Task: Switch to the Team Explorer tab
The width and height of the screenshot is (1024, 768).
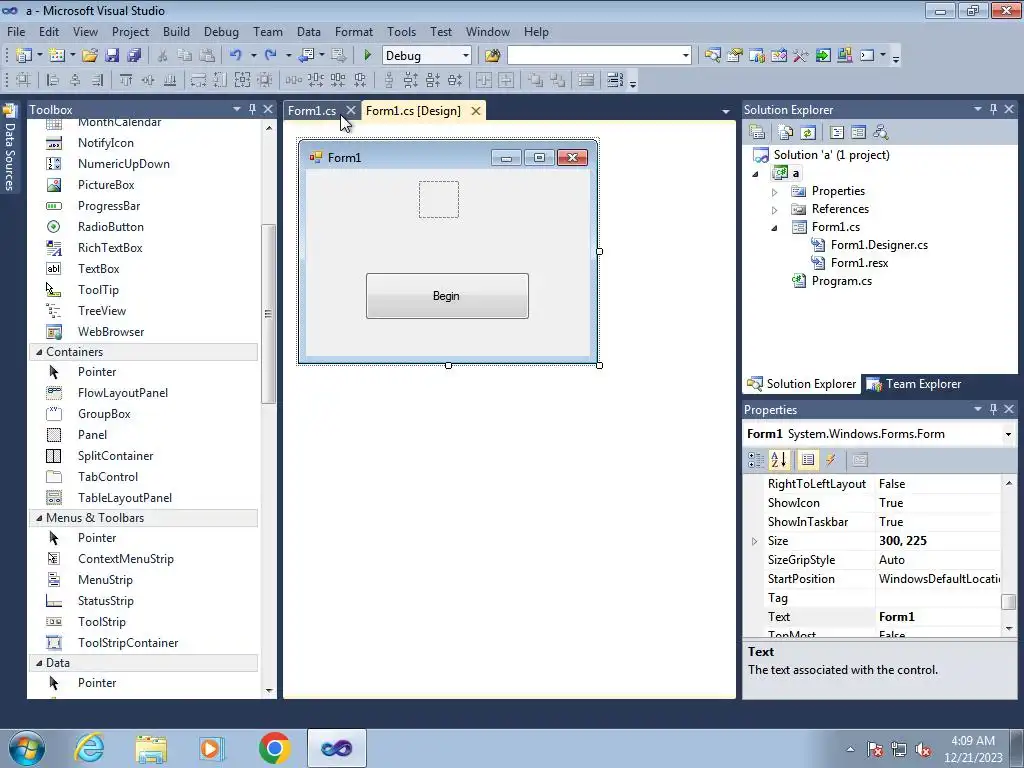Action: 914,384
